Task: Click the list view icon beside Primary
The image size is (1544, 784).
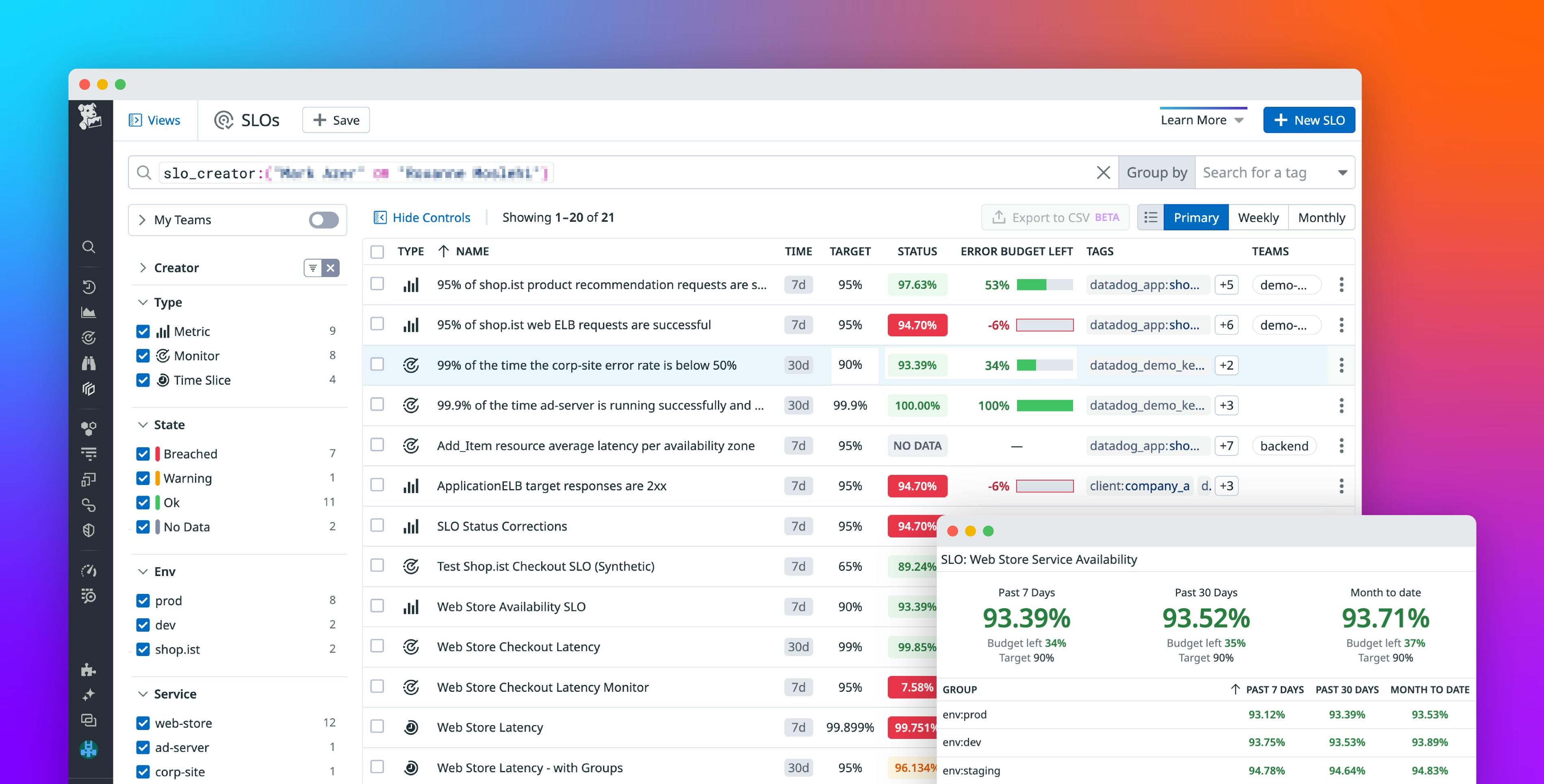Action: [1150, 217]
